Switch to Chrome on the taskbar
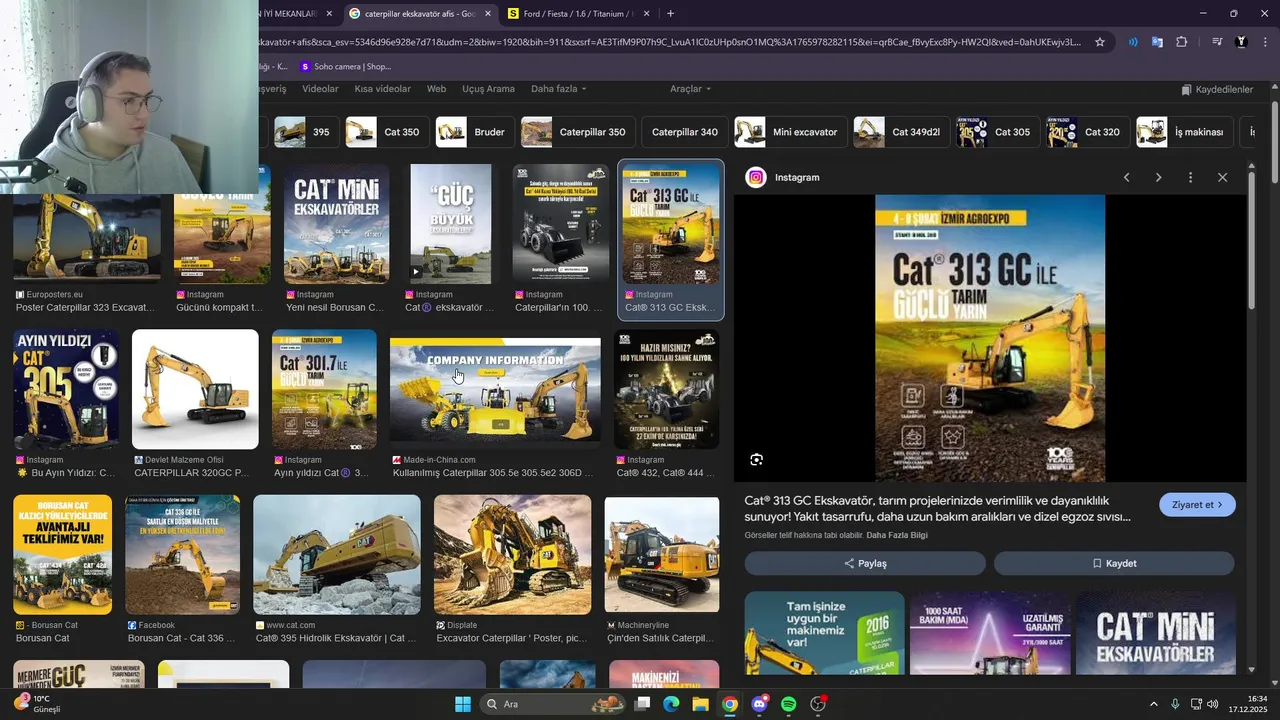 [x=730, y=704]
